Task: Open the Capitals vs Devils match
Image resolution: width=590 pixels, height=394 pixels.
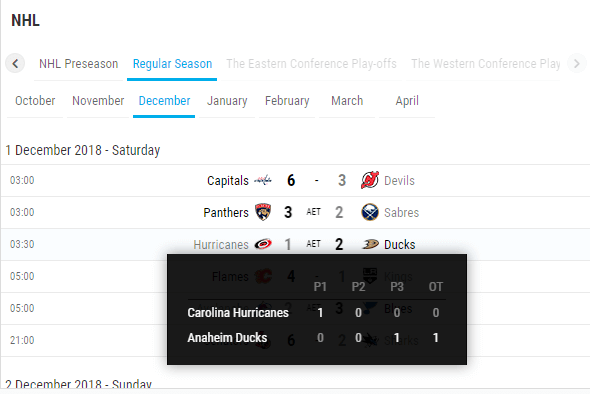Action: point(295,180)
